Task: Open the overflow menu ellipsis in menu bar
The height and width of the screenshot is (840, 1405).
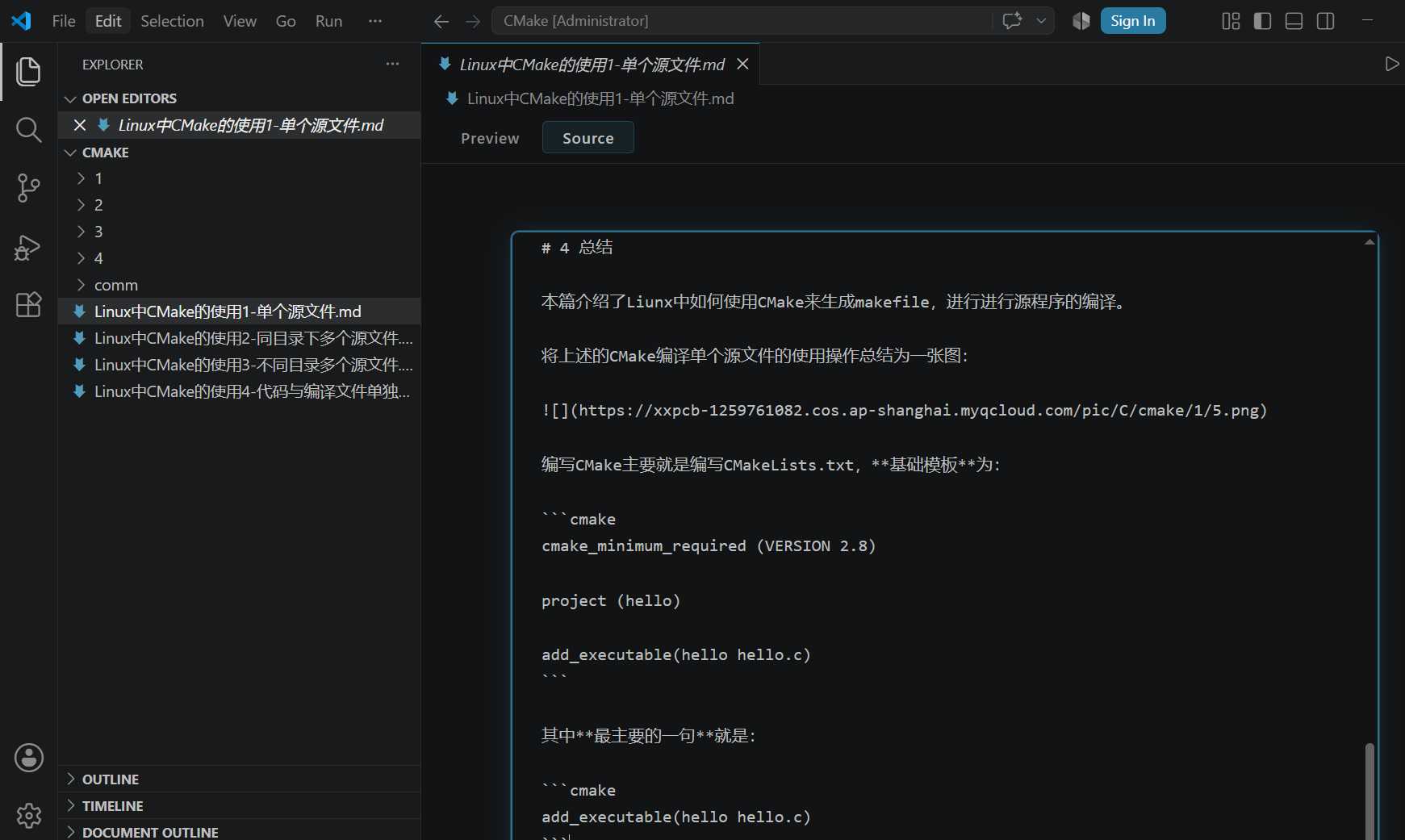Action: [374, 21]
